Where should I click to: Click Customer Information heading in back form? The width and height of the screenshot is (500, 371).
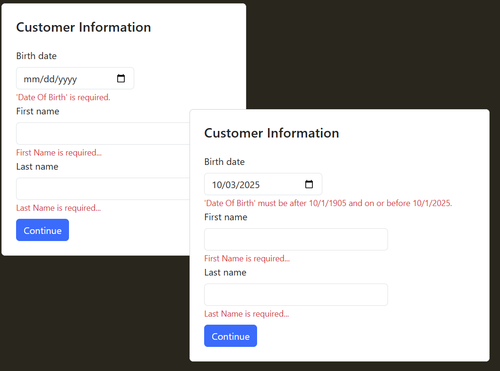tap(83, 27)
